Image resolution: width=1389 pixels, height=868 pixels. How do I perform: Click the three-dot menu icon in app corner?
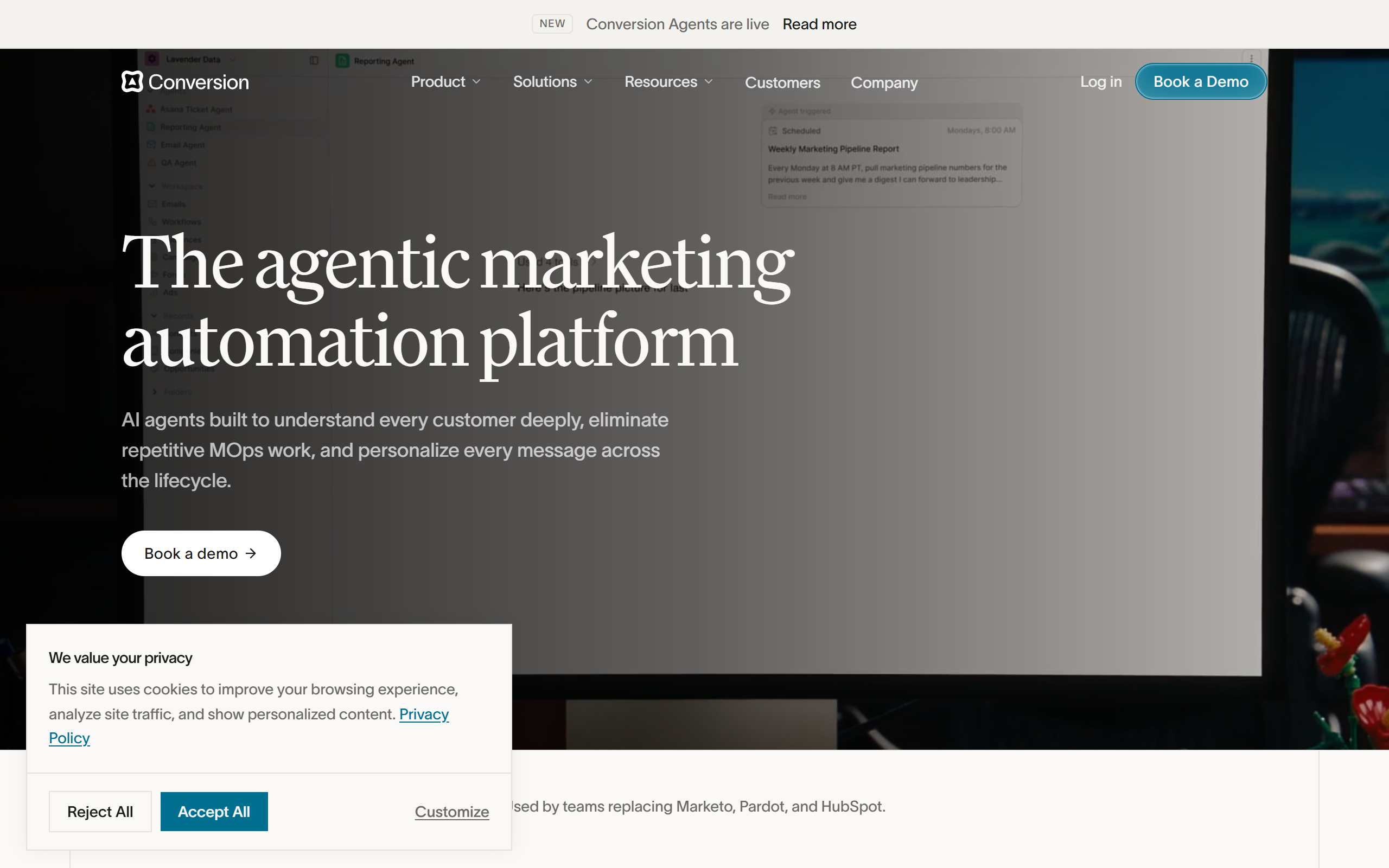point(1251,59)
